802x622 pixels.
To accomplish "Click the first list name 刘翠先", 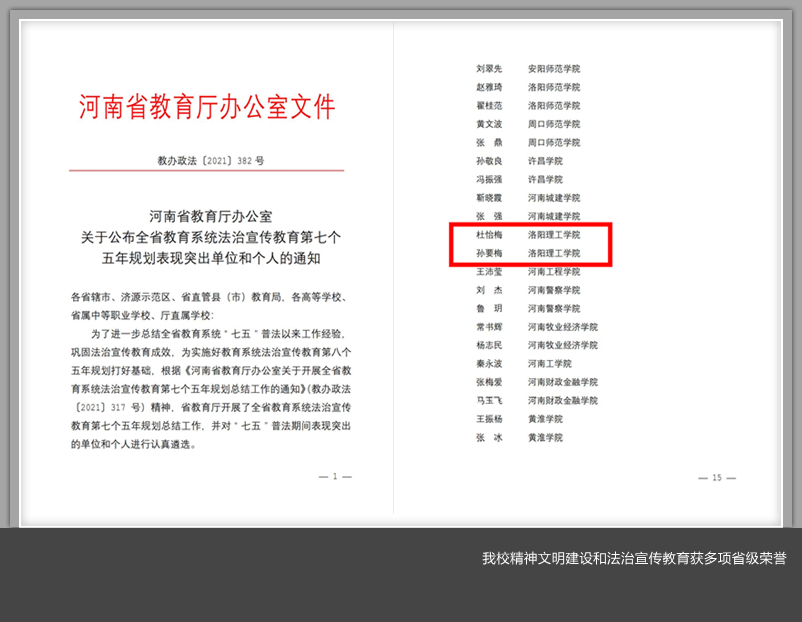I will click(x=489, y=69).
